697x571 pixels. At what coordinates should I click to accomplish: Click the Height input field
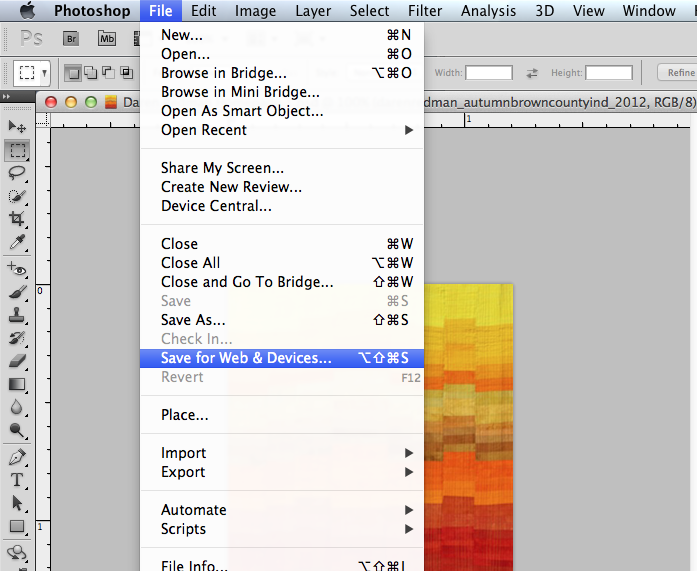tap(609, 72)
